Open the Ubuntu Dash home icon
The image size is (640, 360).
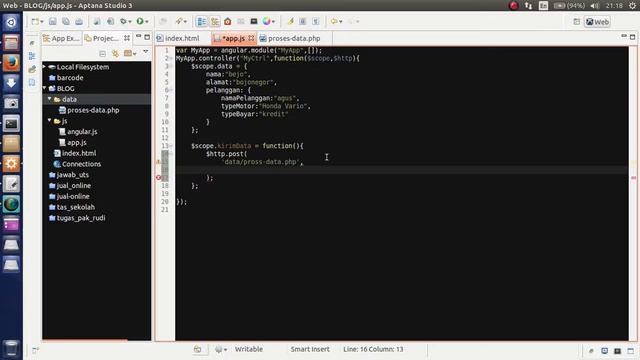[11, 22]
